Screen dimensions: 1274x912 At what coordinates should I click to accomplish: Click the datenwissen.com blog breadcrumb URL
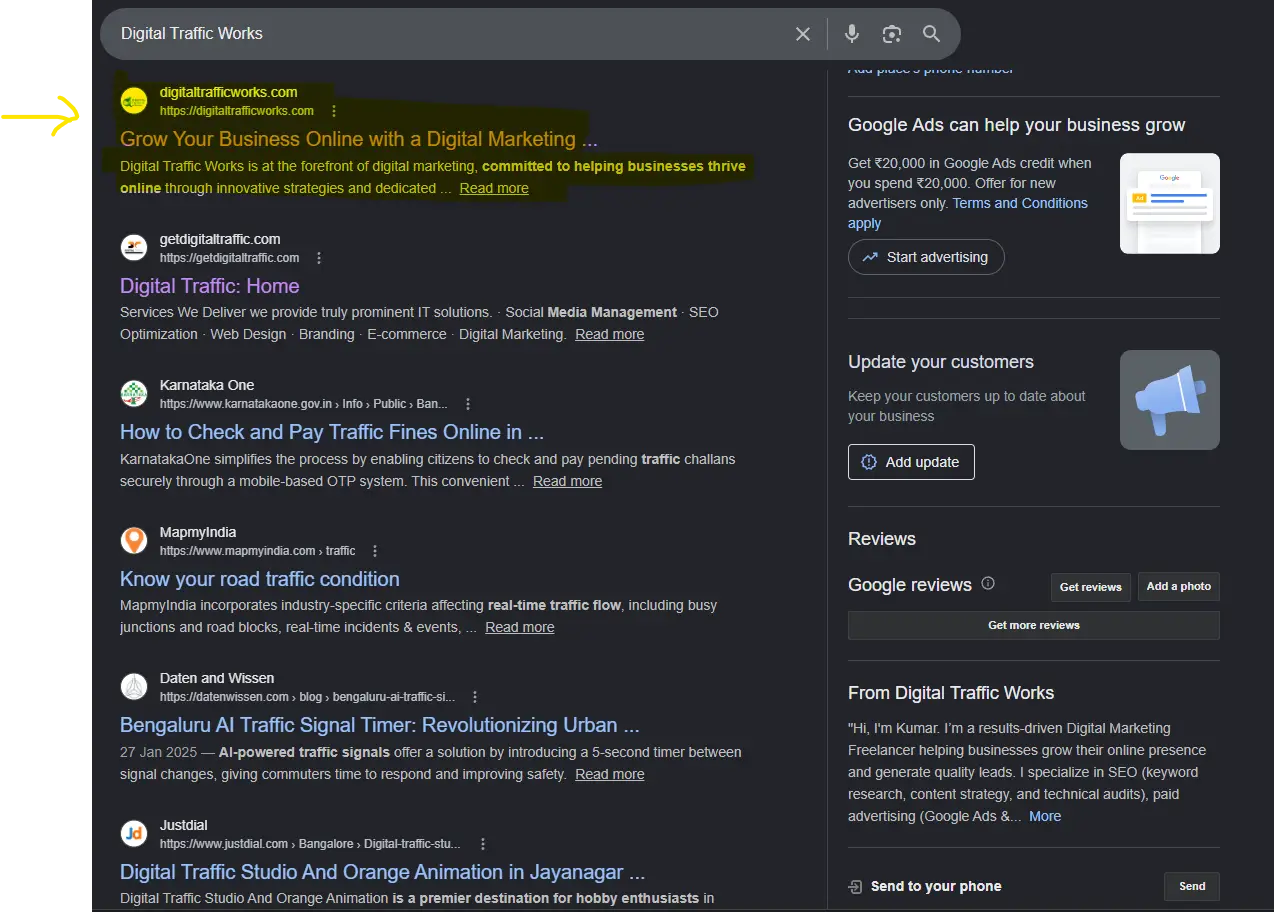(308, 697)
